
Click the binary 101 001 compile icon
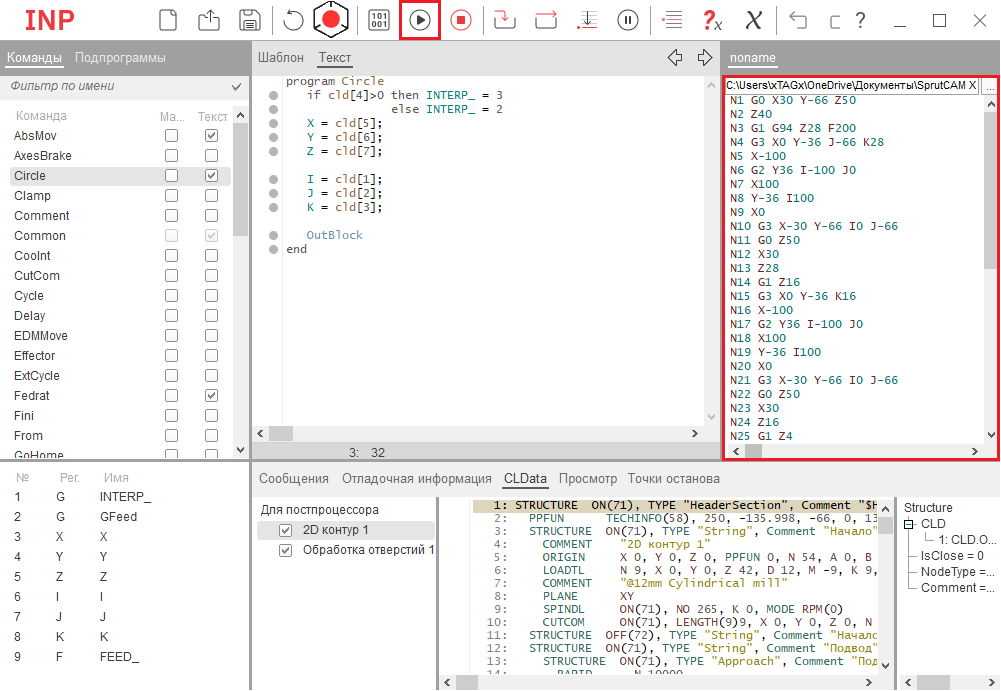(379, 20)
